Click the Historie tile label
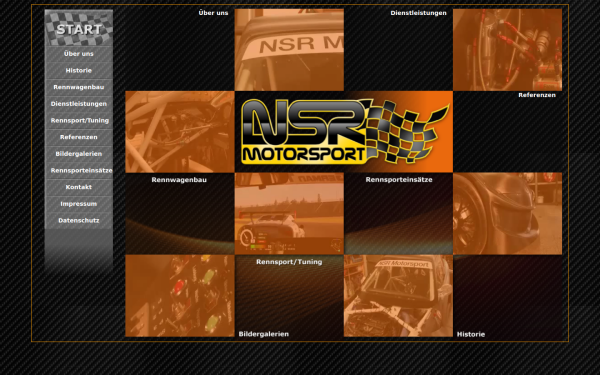600x375 pixels. click(471, 334)
